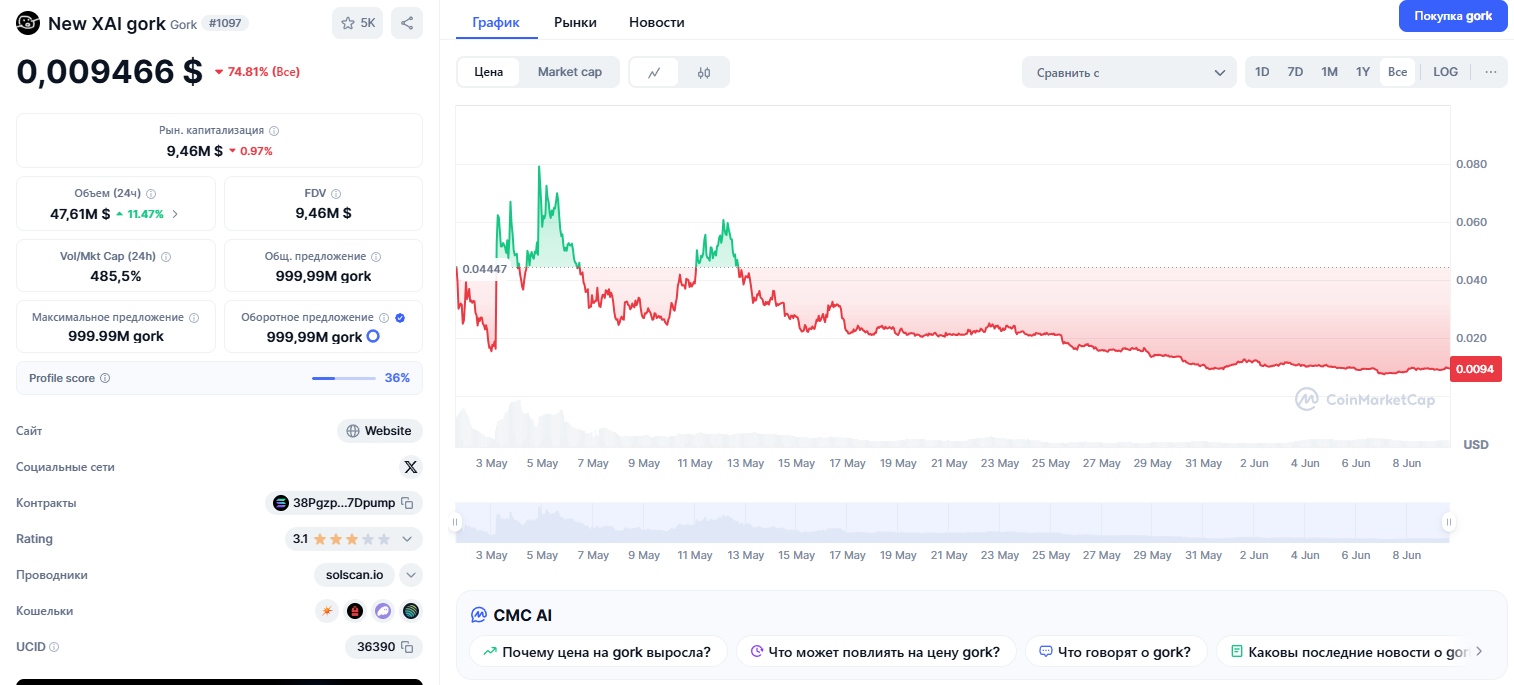Click info icon next to Объем (24ч)
This screenshot has width=1514, height=685.
[151, 194]
